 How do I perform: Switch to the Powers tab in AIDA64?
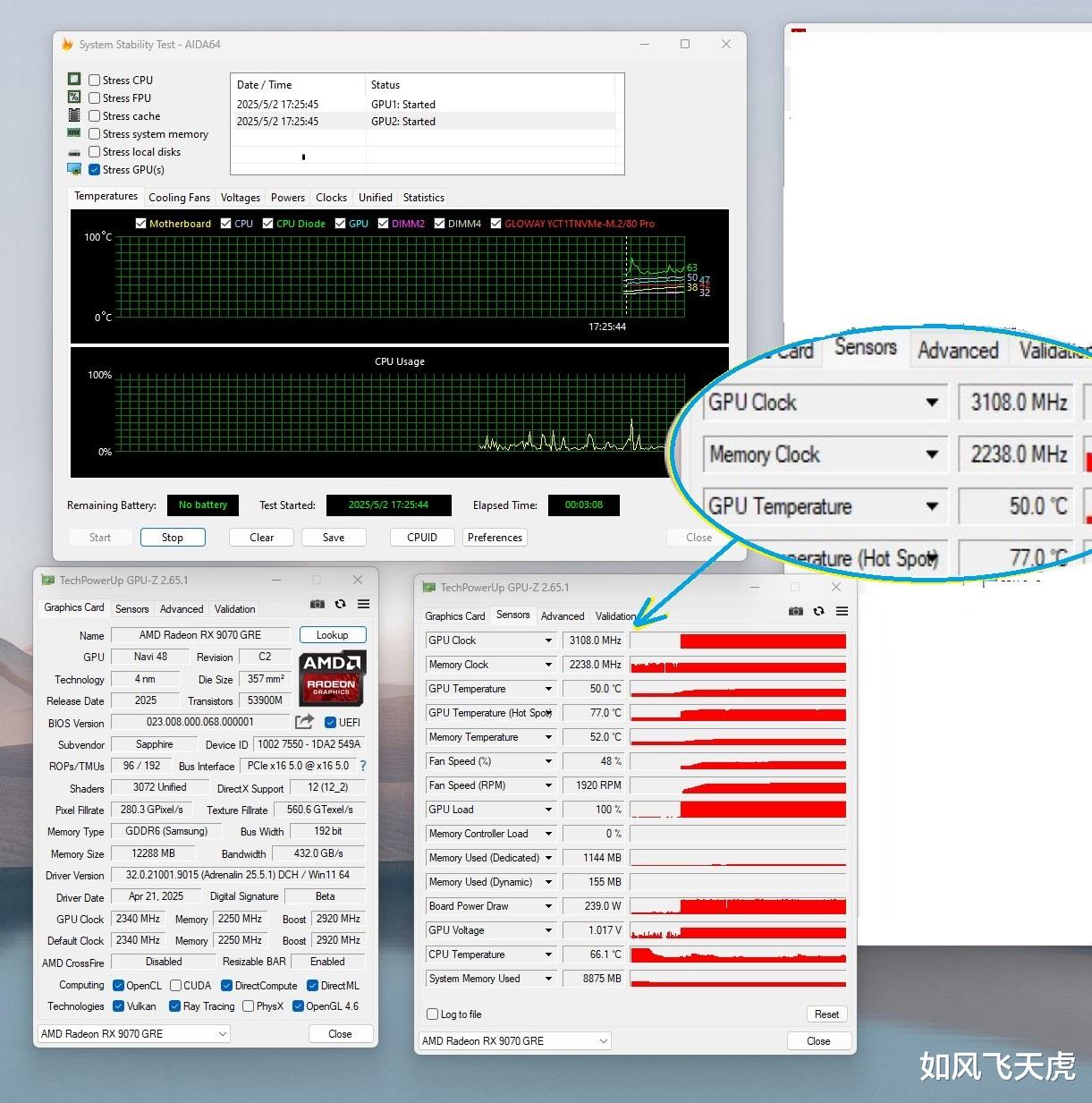(x=288, y=198)
